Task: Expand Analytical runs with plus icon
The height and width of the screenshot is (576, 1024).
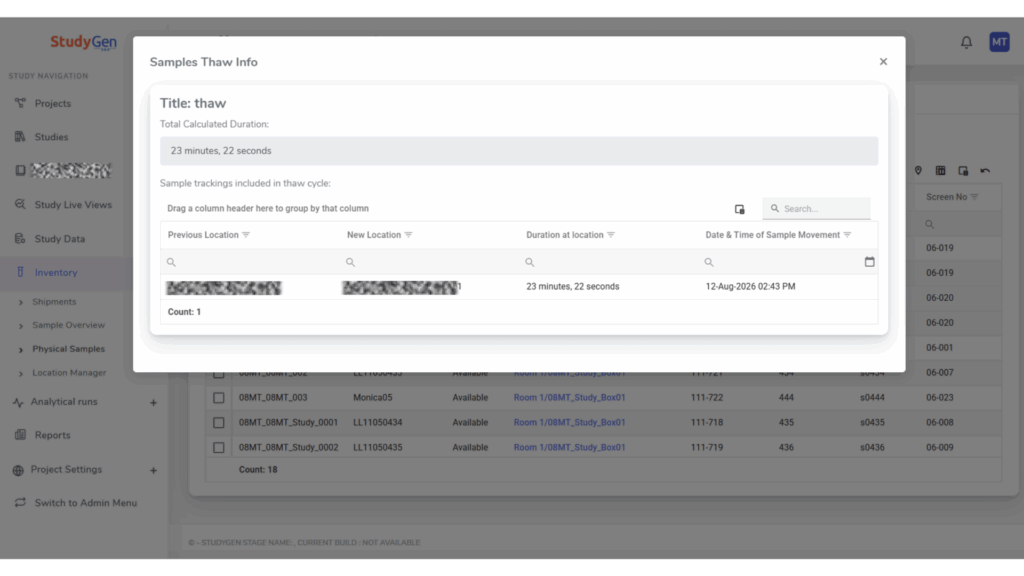Action: tap(153, 403)
